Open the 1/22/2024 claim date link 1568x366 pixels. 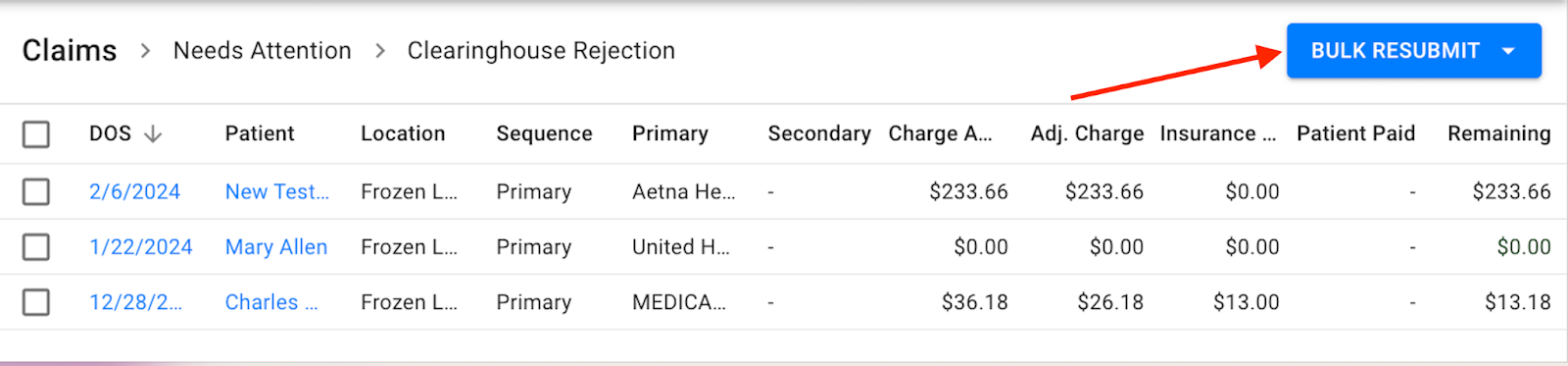141,247
